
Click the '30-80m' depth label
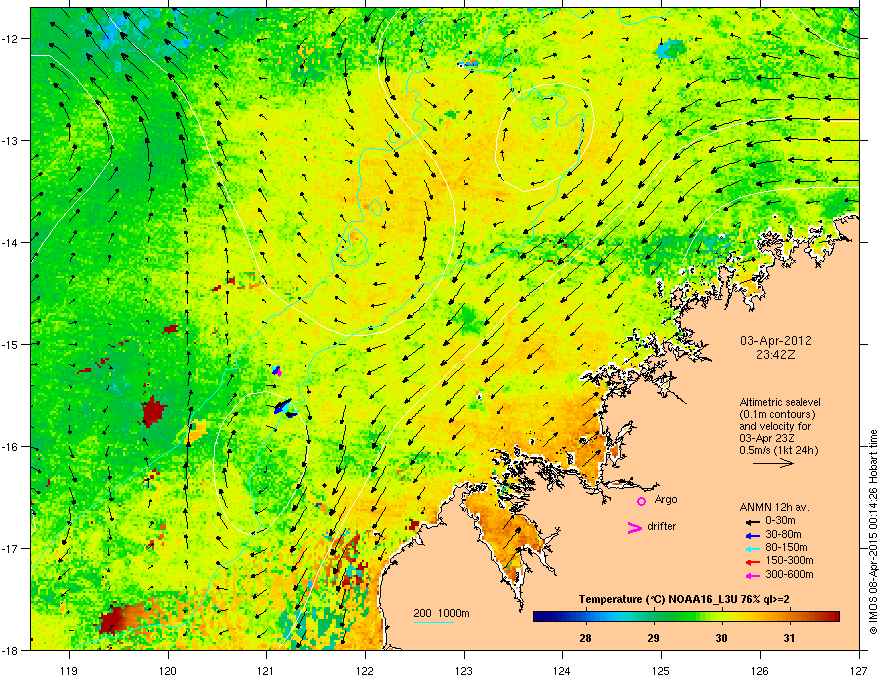coord(783,534)
